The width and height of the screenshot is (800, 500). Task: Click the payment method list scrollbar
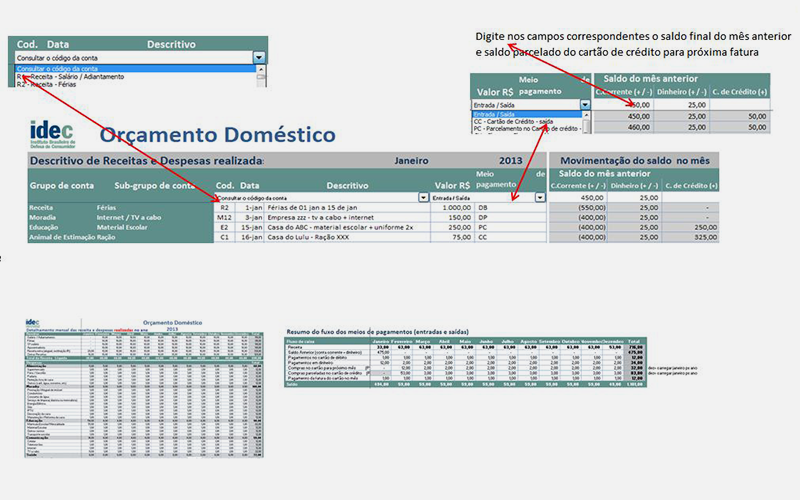coord(585,121)
